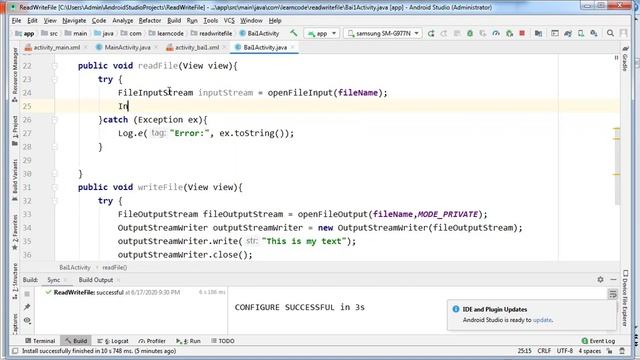Open the eye view options in Build panel
Image resolution: width=640 pixels, height=360 pixels.
(x=27, y=320)
